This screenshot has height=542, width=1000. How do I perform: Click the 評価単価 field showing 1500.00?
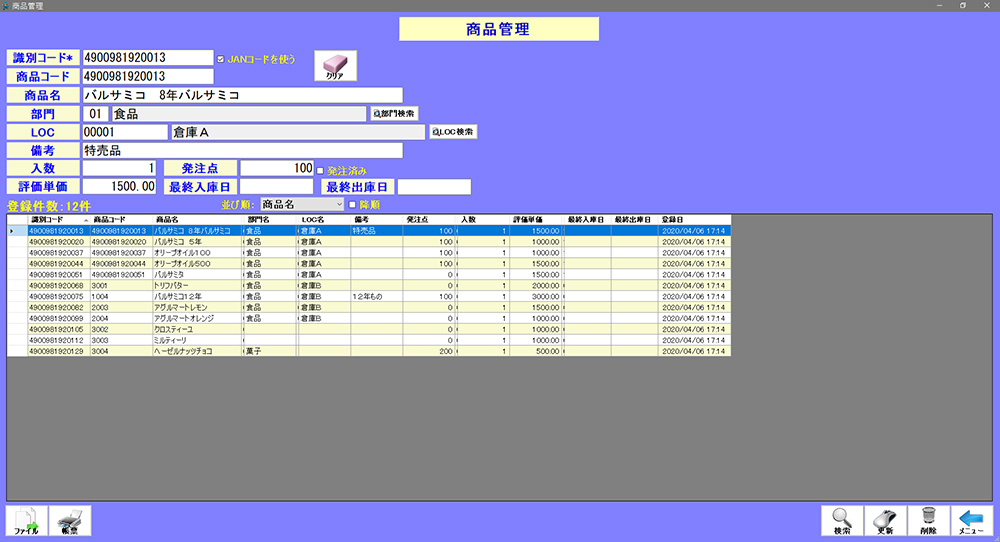click(119, 186)
